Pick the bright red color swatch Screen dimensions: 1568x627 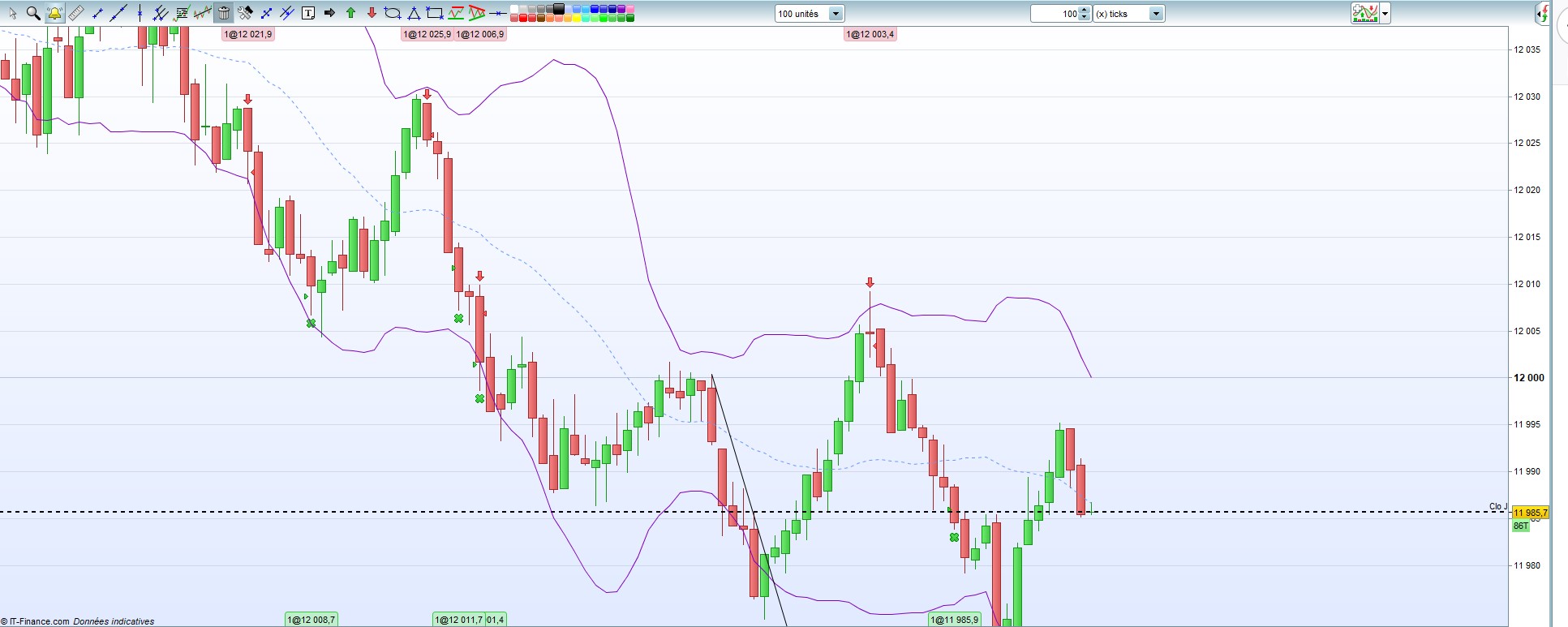click(x=523, y=18)
